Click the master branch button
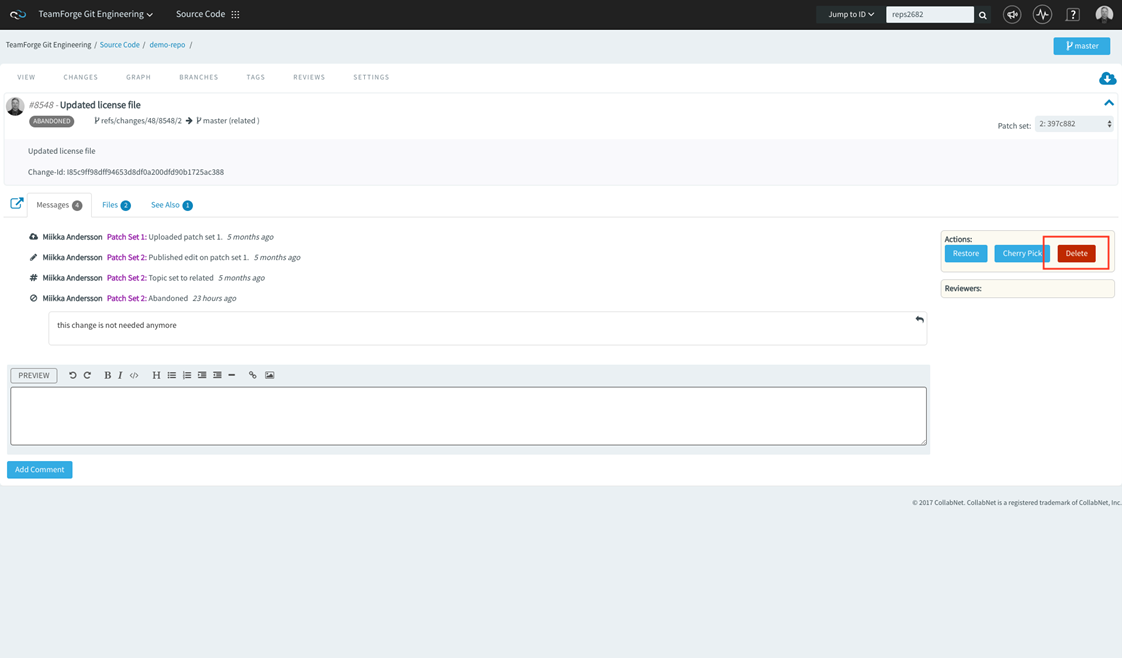This screenshot has height=658, width=1122. click(1081, 46)
